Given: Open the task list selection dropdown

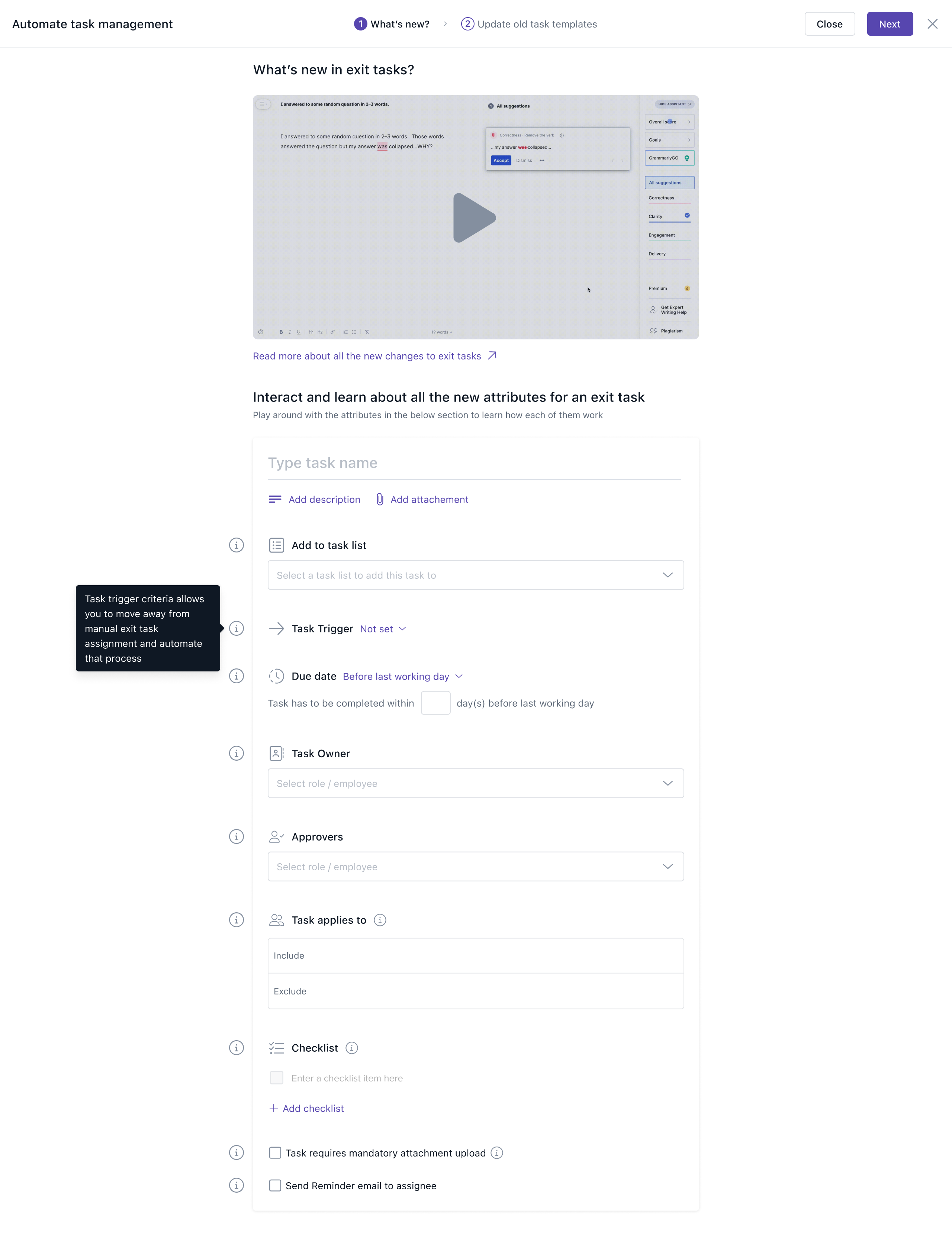Looking at the screenshot, I should [x=475, y=575].
